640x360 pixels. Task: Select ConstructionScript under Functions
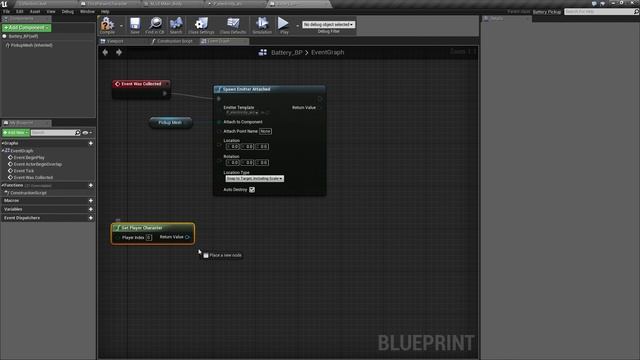28,193
